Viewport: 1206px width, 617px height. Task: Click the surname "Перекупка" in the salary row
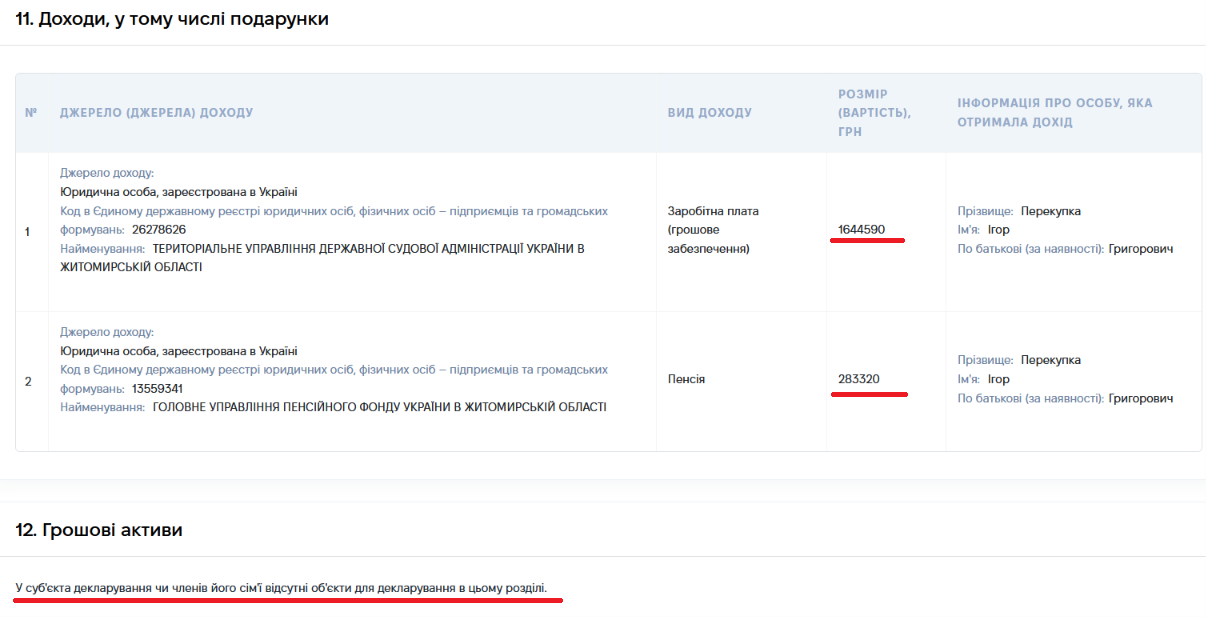(1051, 211)
